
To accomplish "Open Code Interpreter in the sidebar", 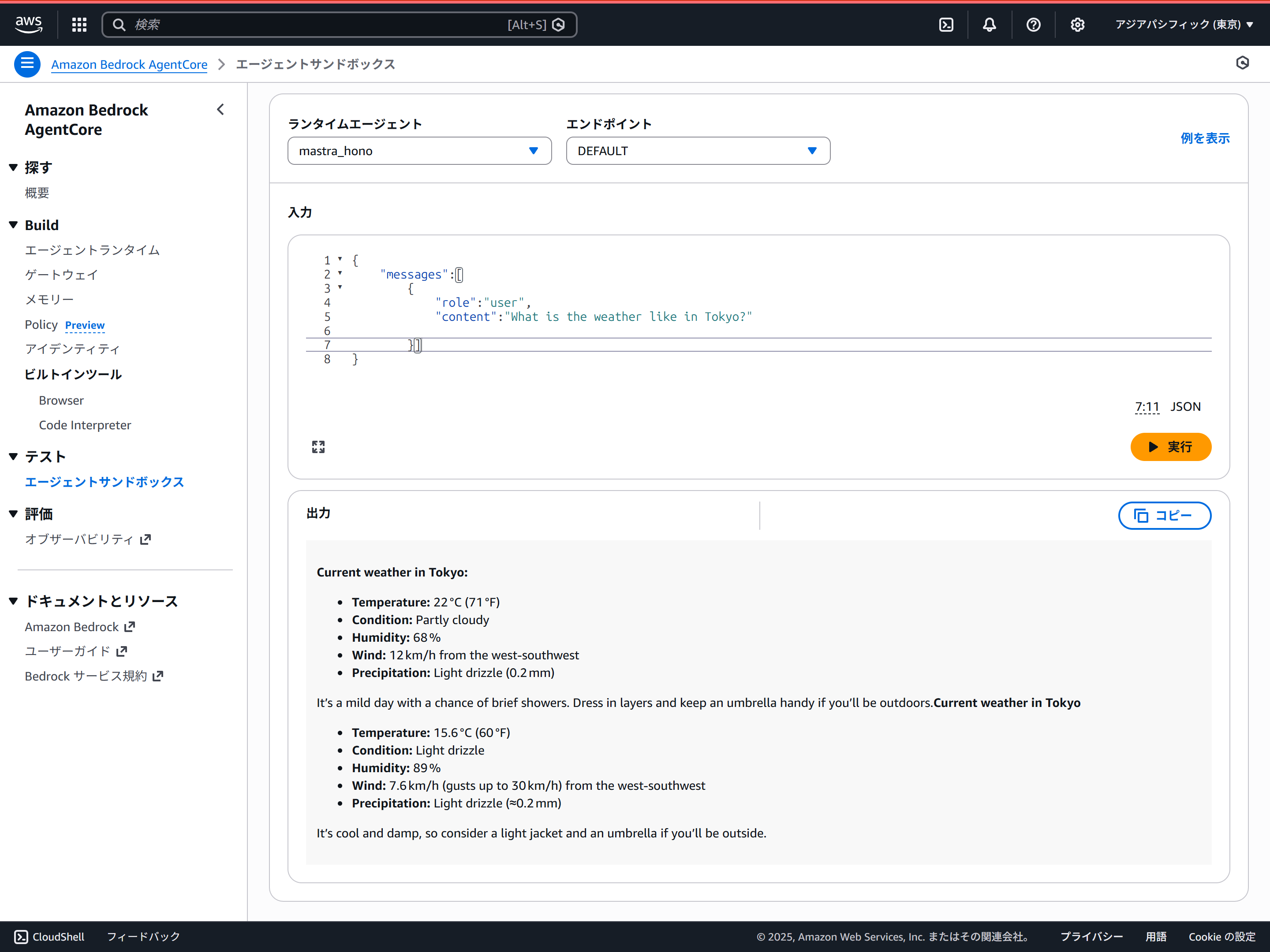I will 85,424.
